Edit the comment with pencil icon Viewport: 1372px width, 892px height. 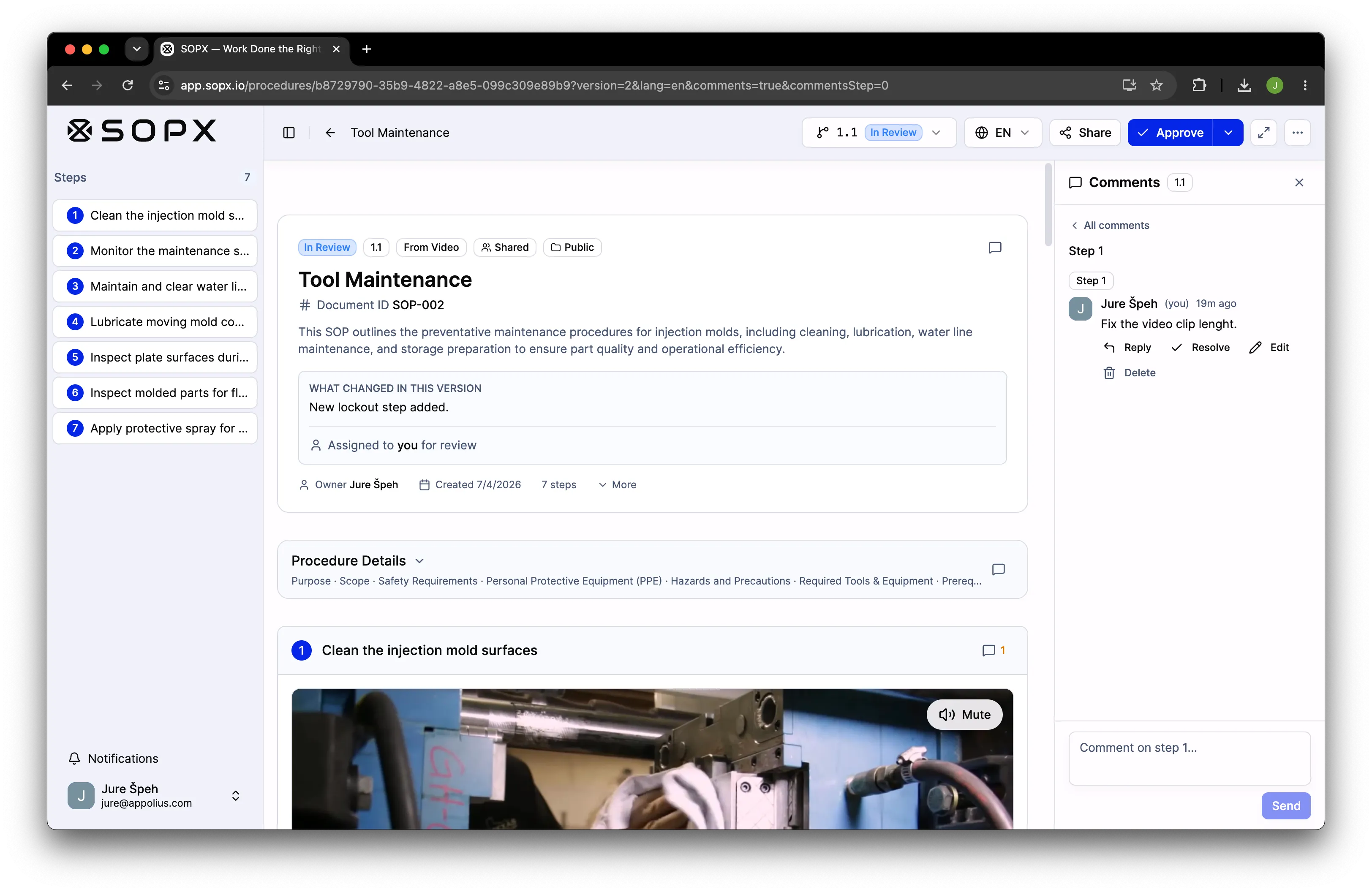coord(1269,348)
